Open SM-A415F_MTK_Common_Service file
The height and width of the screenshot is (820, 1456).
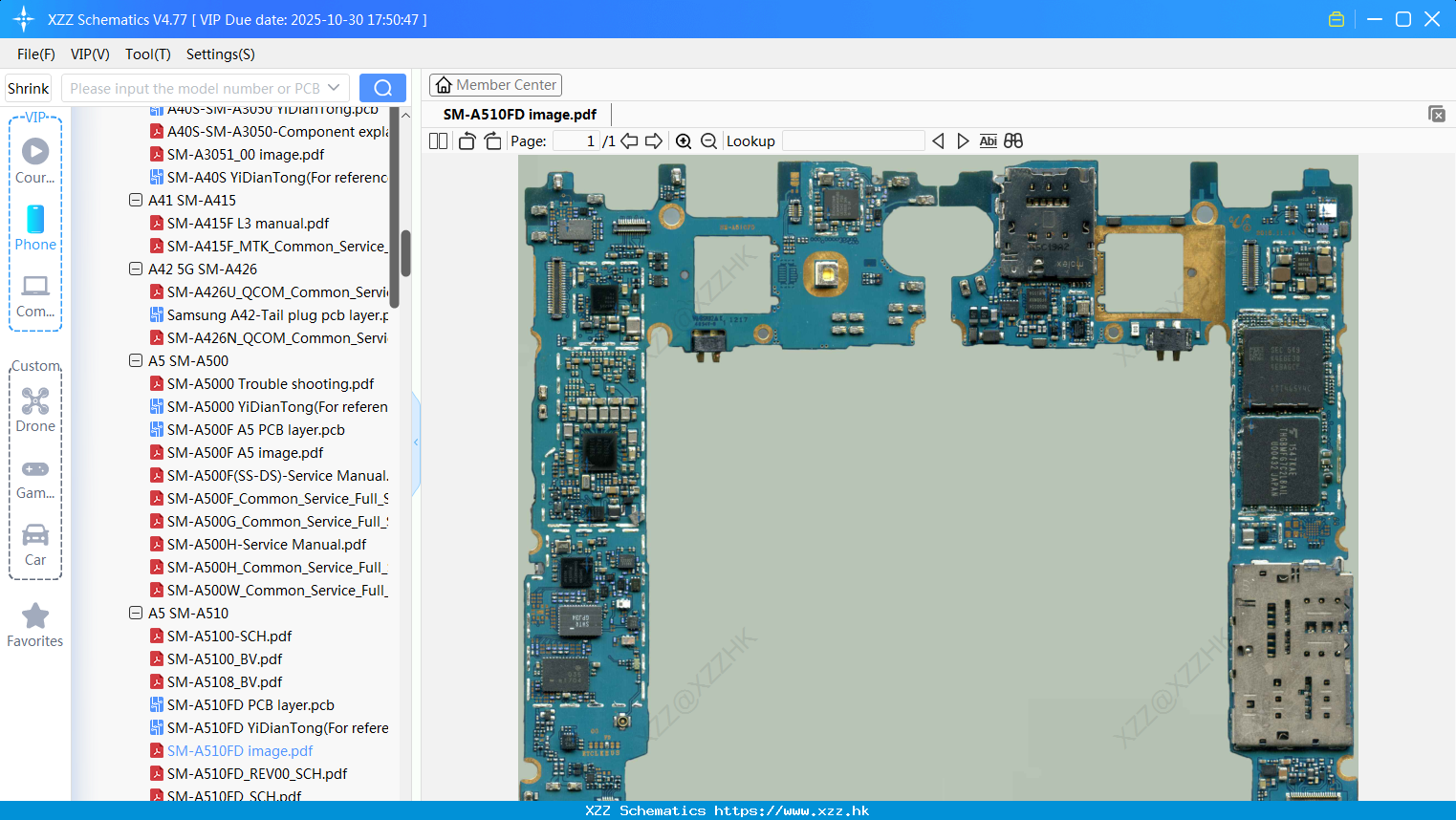tap(269, 246)
